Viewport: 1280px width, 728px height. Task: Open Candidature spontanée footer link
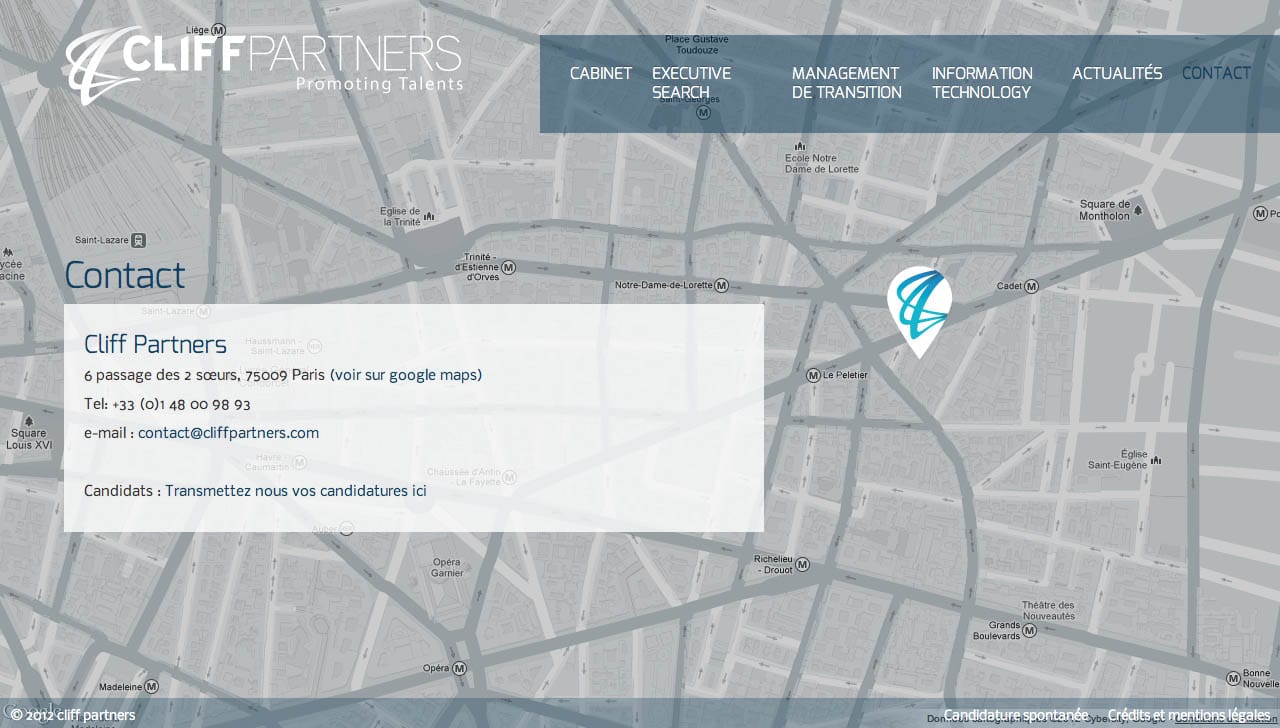click(x=1016, y=715)
